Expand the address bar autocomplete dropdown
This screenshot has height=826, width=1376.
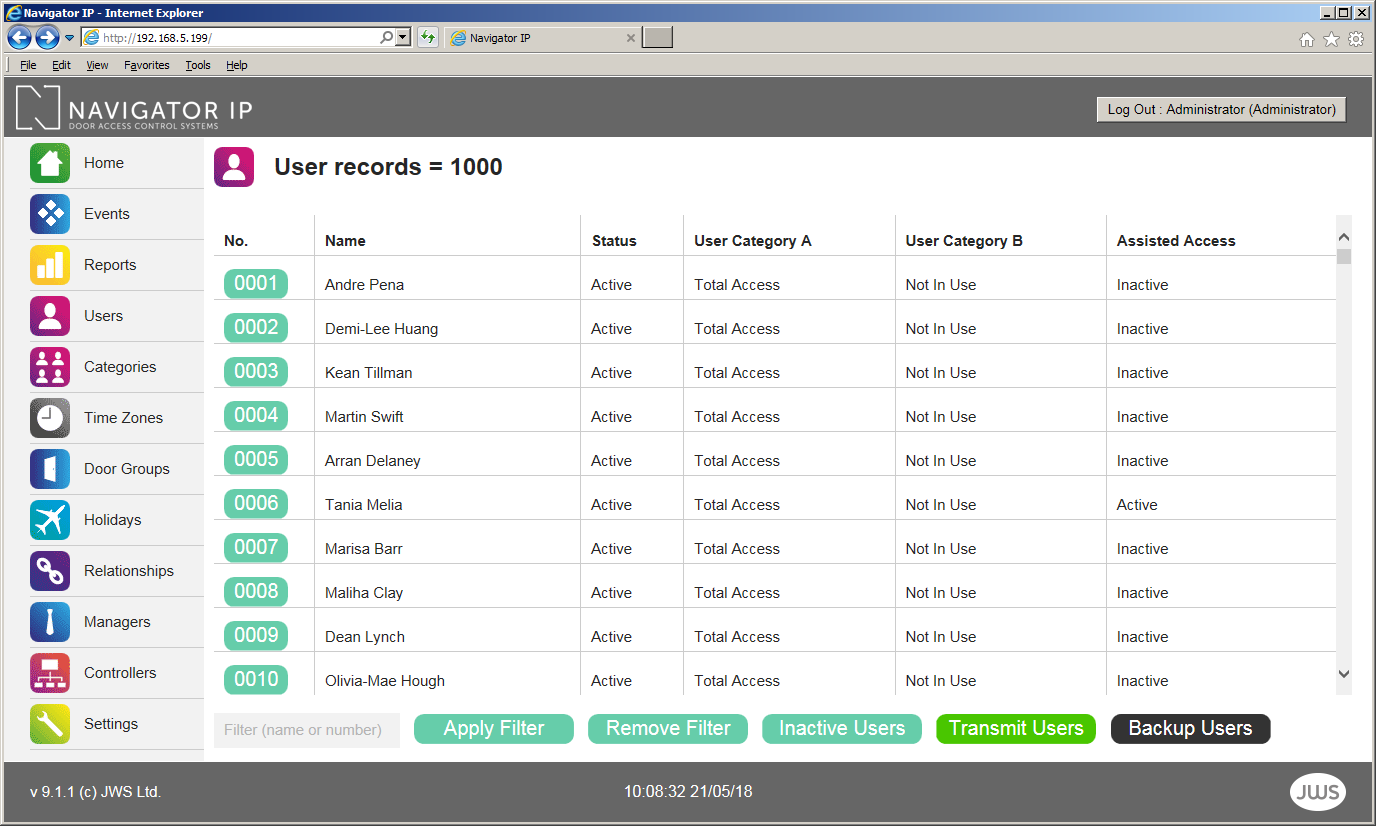point(403,37)
